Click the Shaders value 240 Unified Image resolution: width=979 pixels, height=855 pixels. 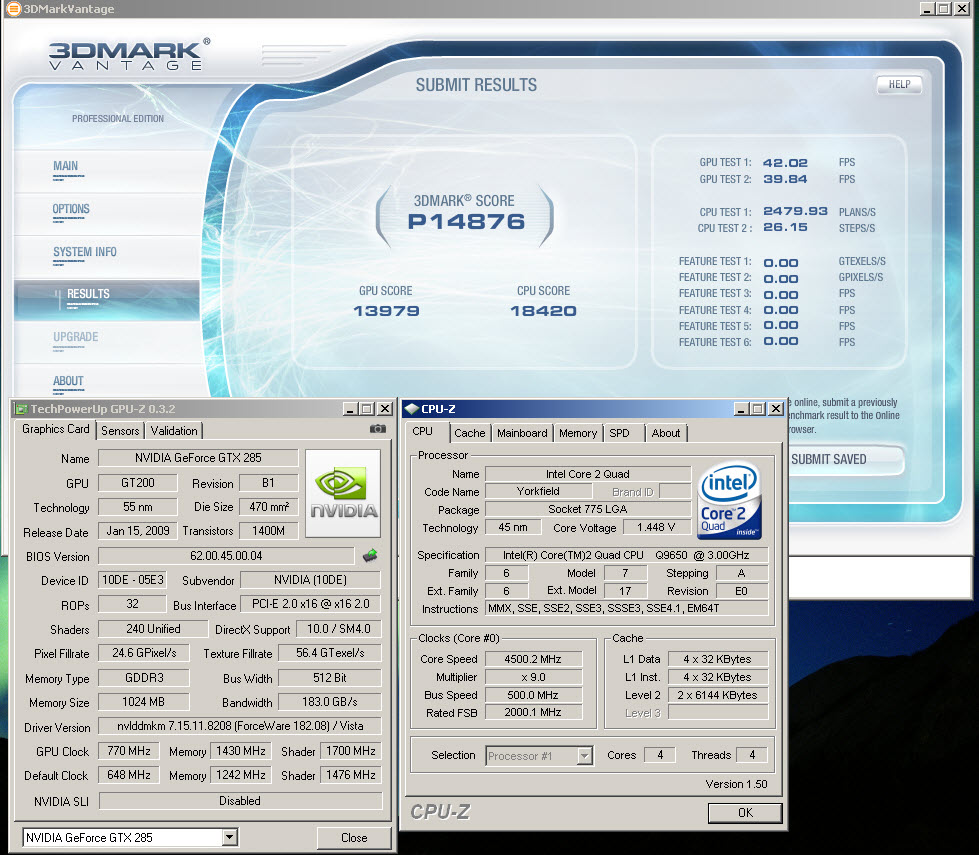click(153, 629)
